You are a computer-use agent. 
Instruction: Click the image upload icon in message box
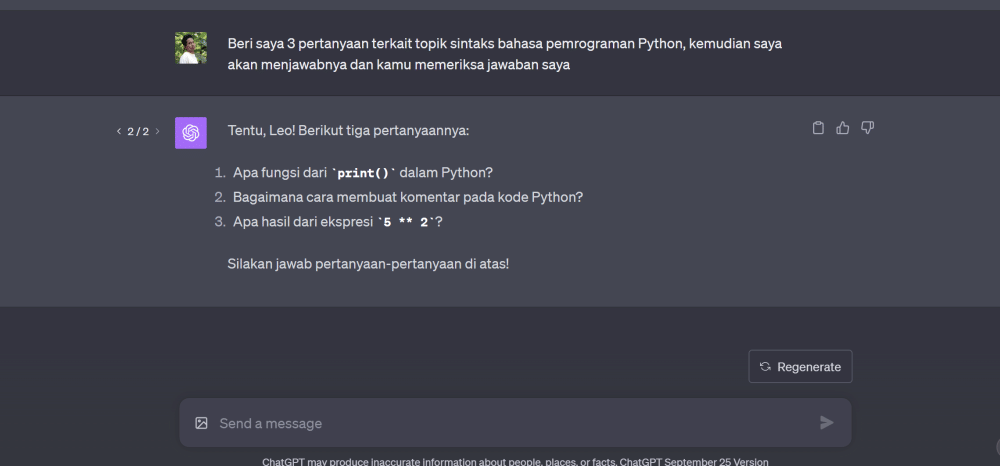click(x=201, y=423)
